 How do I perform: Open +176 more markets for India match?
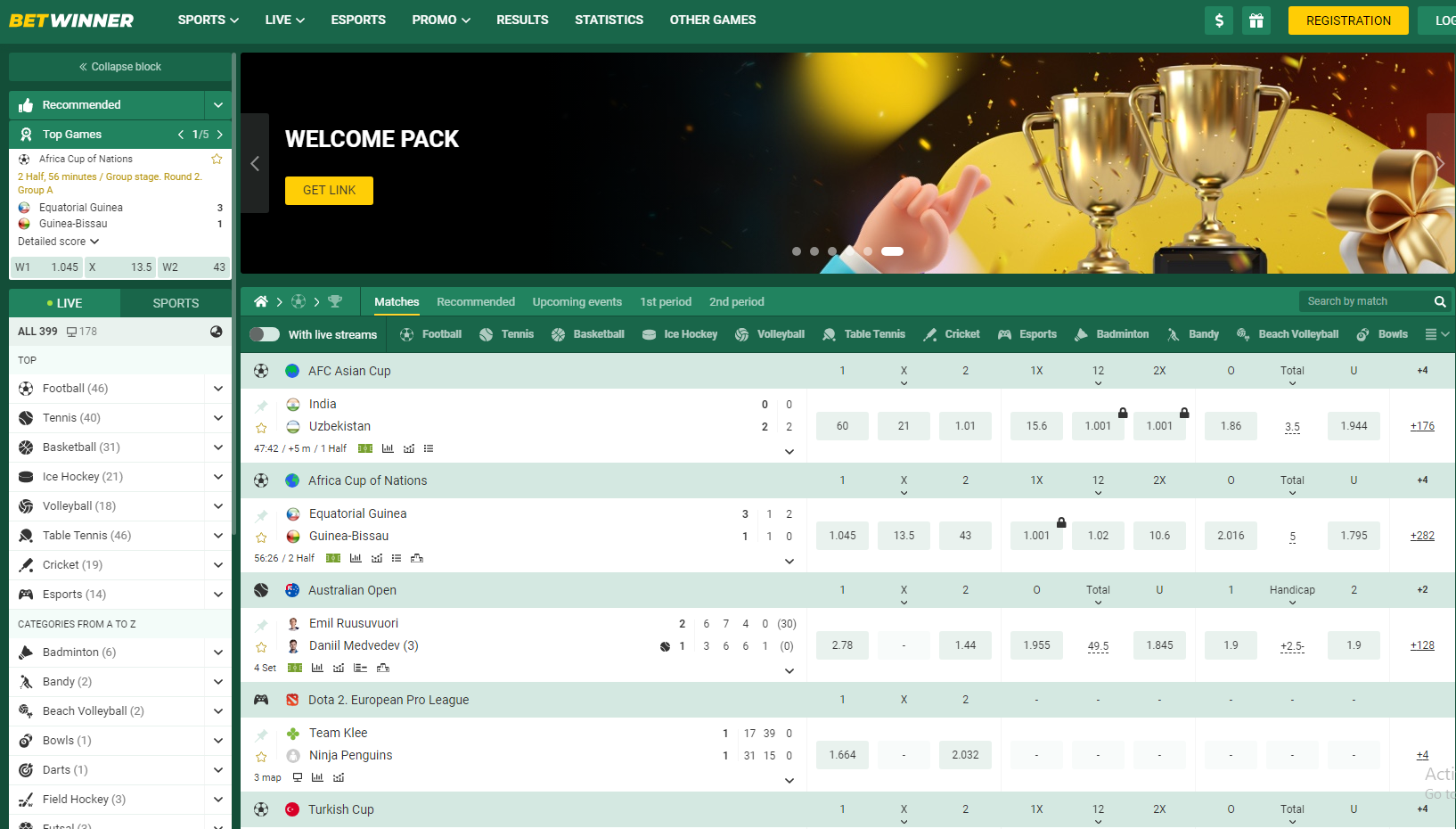tap(1422, 426)
